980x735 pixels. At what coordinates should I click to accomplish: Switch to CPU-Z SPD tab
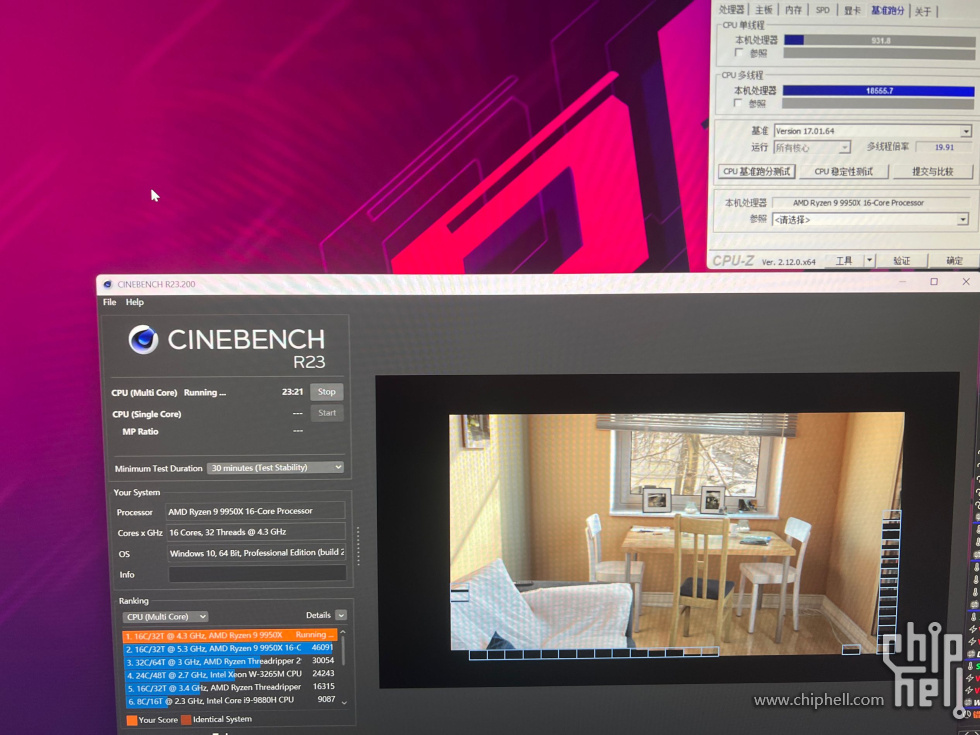pos(822,10)
